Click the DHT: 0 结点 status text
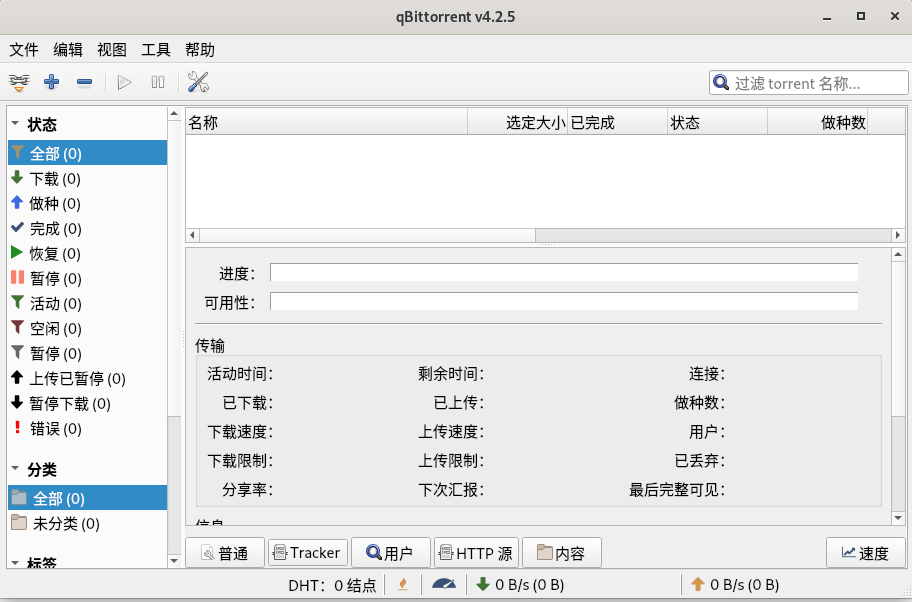Viewport: 912px width, 602px height. 332,585
